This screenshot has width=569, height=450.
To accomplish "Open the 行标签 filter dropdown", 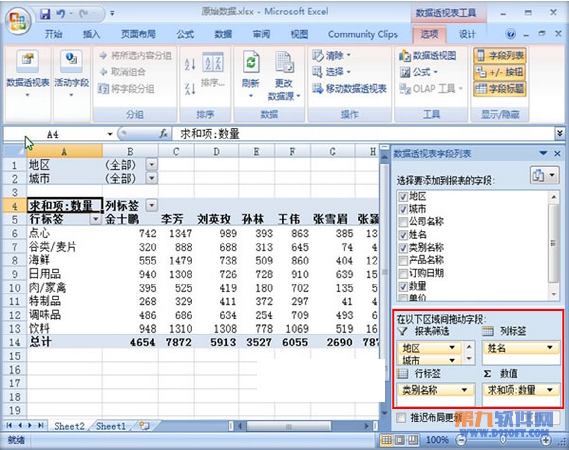I will click(x=95, y=219).
